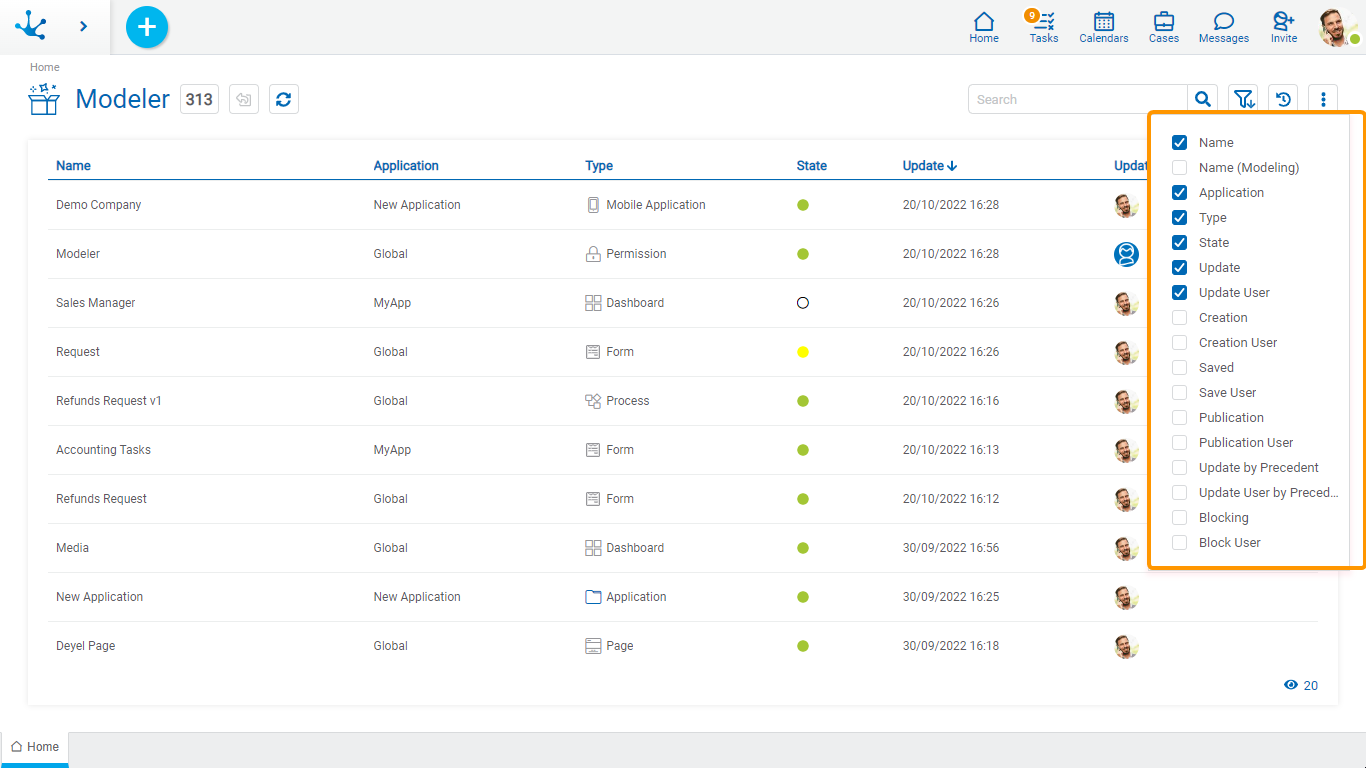Open the search history icon

pyautogui.click(x=1283, y=99)
